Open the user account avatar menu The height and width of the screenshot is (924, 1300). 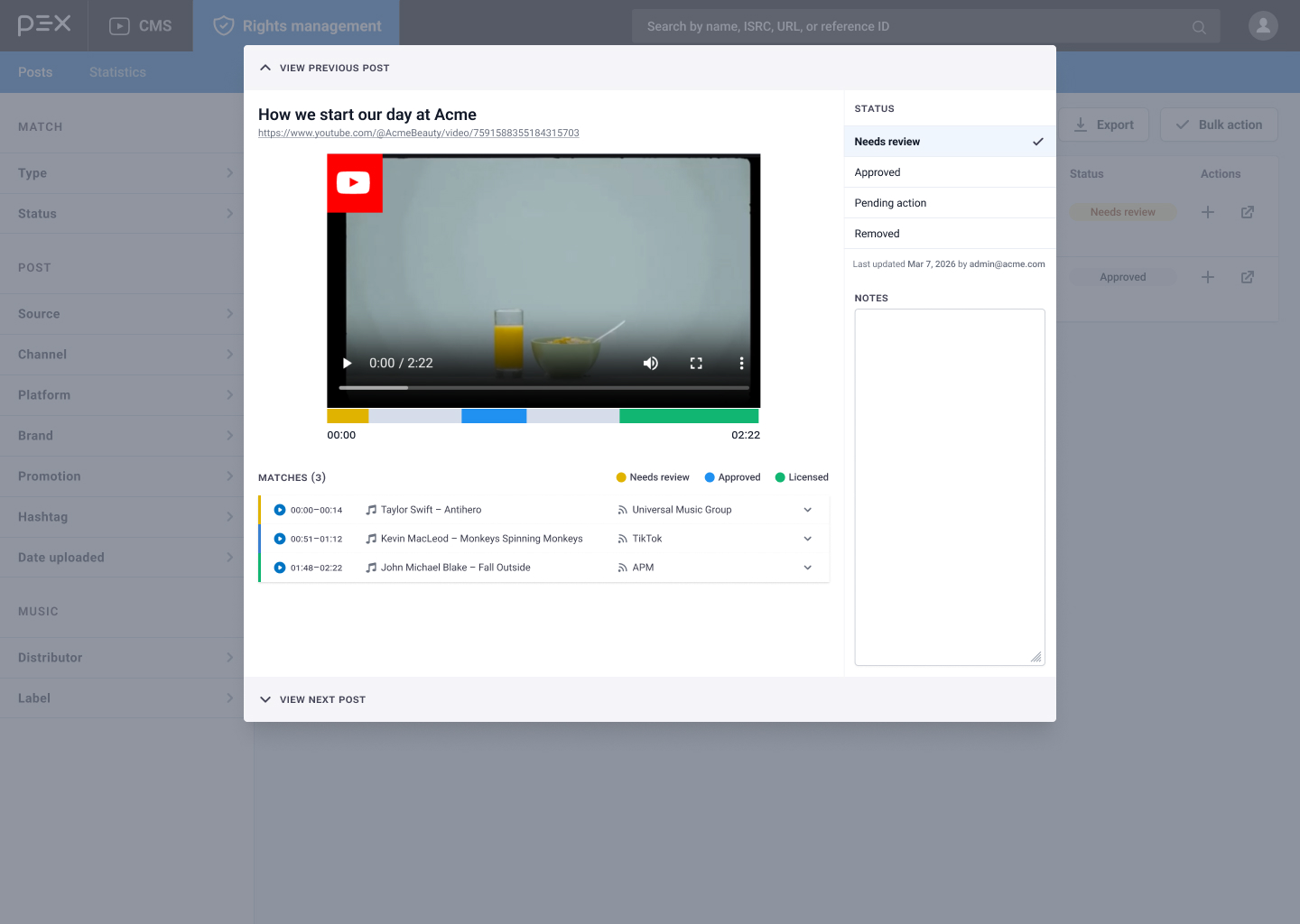point(1262,26)
